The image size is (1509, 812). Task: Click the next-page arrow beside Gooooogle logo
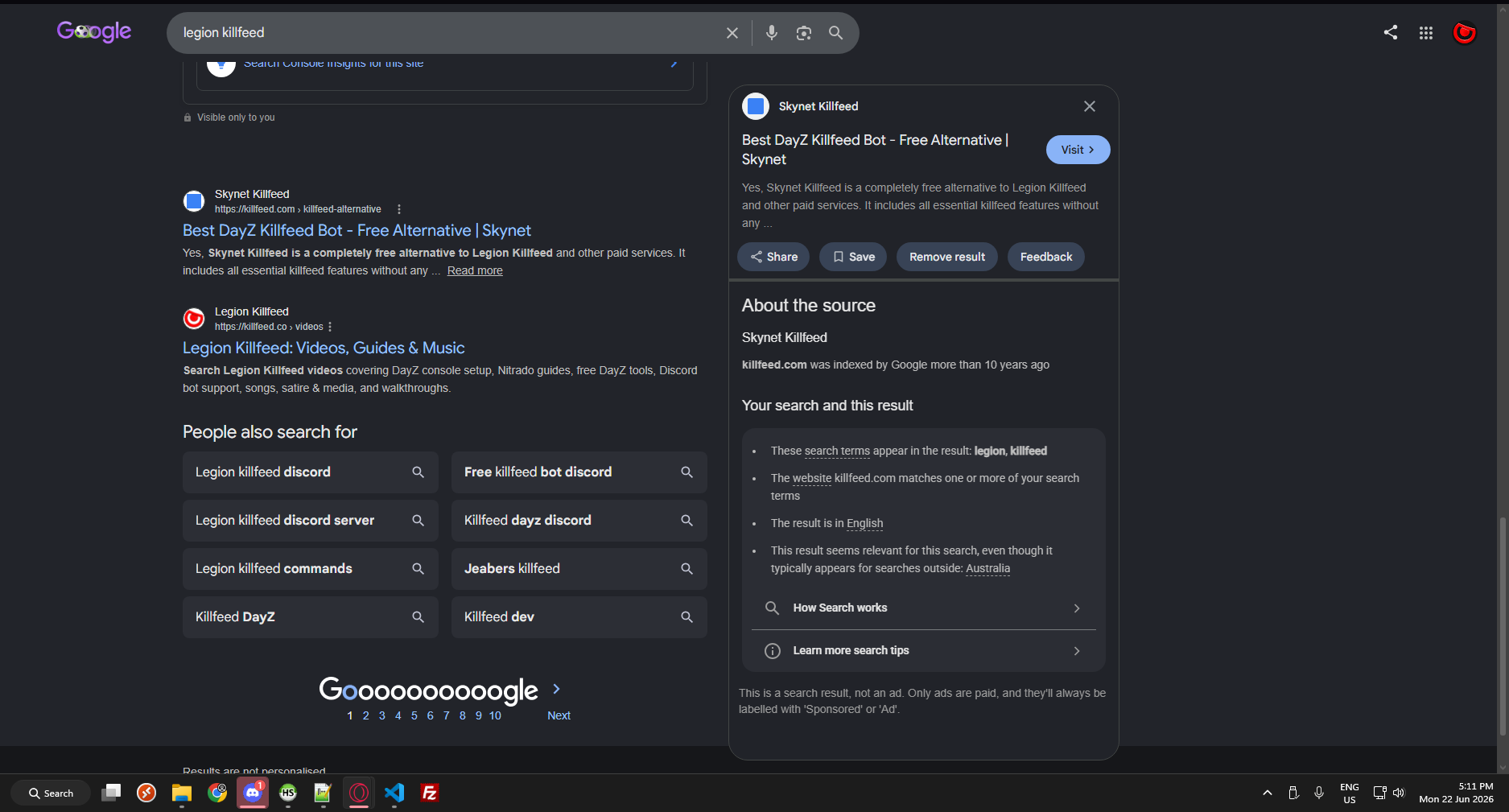[x=556, y=689]
